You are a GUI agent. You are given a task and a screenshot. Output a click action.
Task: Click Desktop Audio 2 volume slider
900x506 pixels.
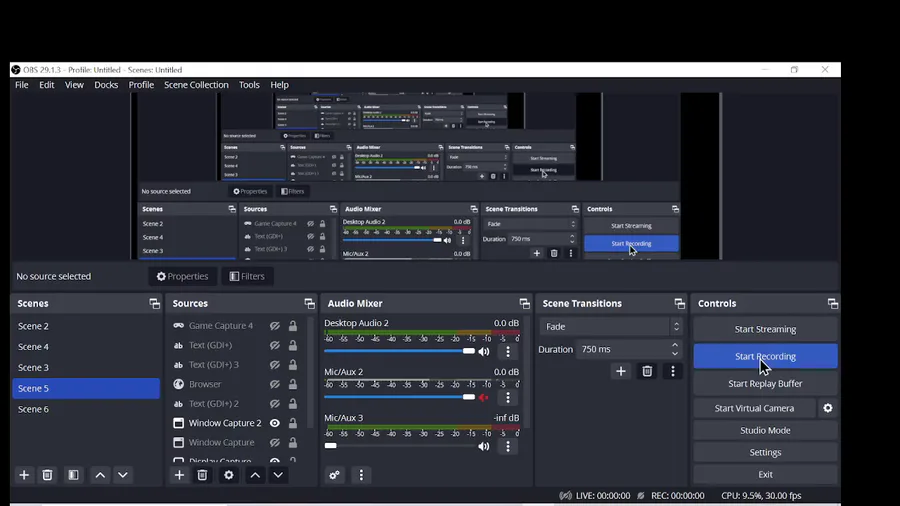(x=399, y=351)
